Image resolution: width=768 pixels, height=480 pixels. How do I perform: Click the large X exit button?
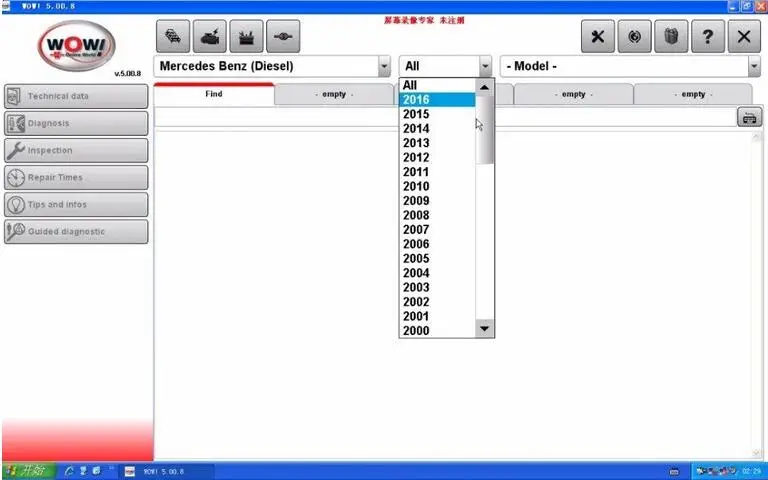tap(744, 36)
